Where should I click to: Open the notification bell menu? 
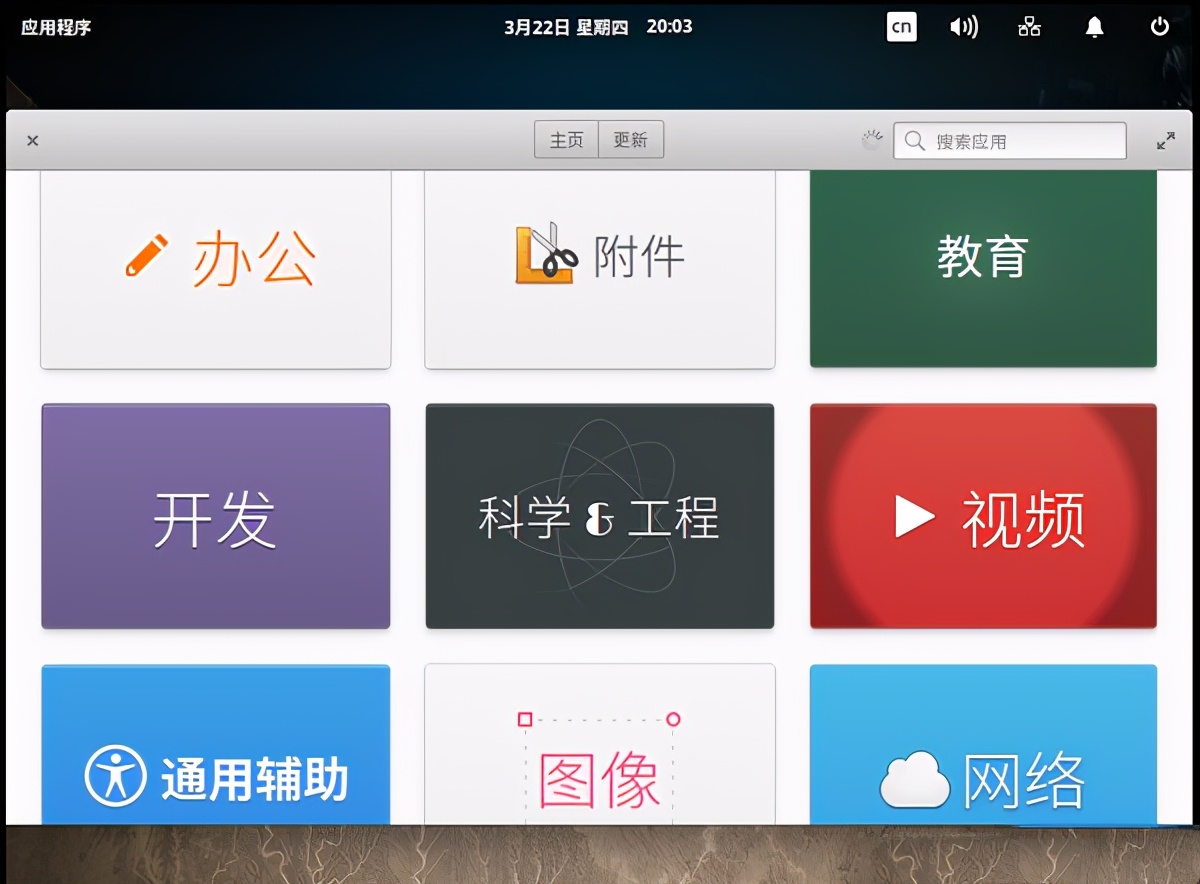click(x=1093, y=27)
